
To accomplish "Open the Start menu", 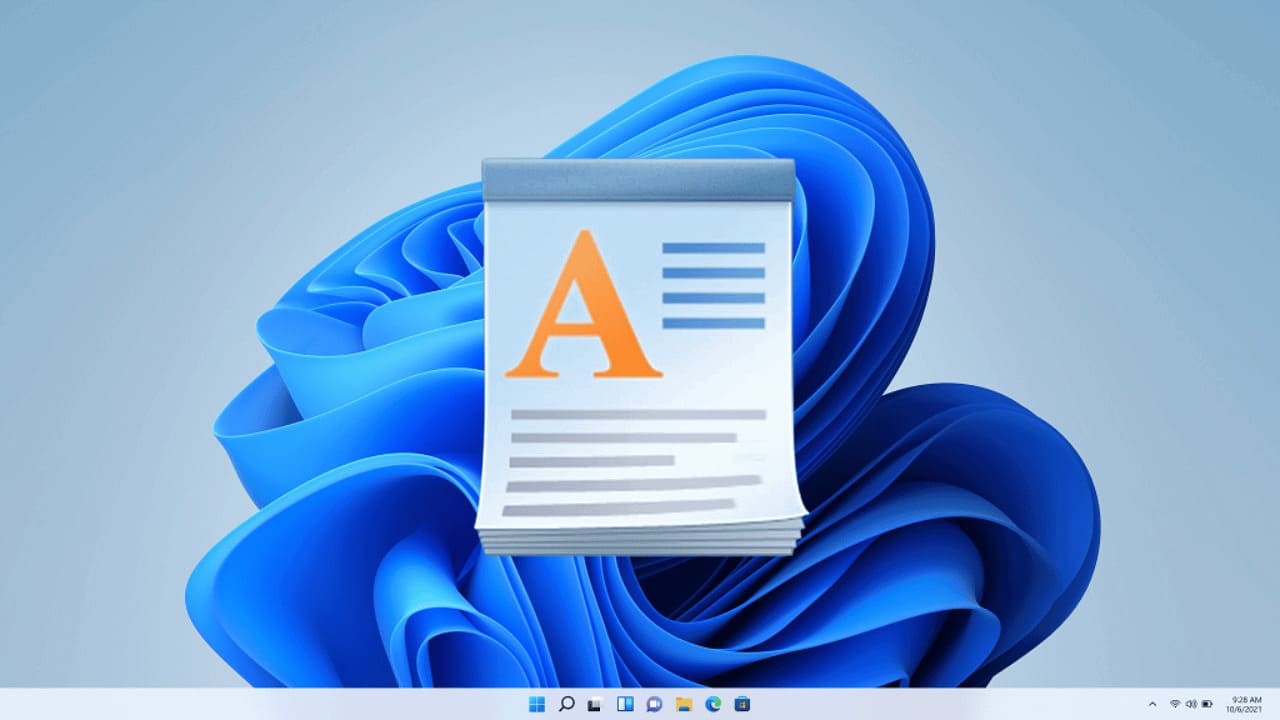I will coord(537,705).
